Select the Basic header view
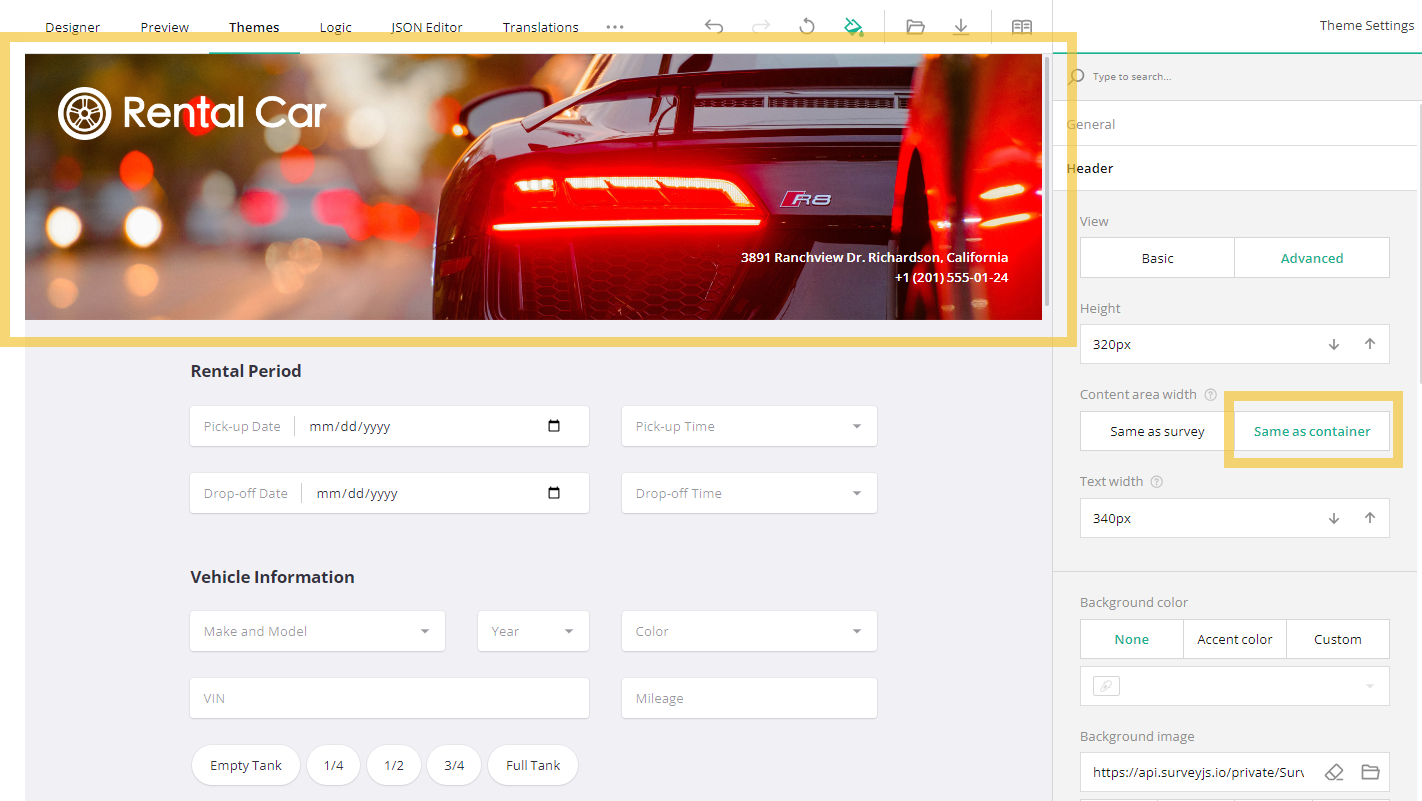This screenshot has height=801, width=1422. (1157, 258)
